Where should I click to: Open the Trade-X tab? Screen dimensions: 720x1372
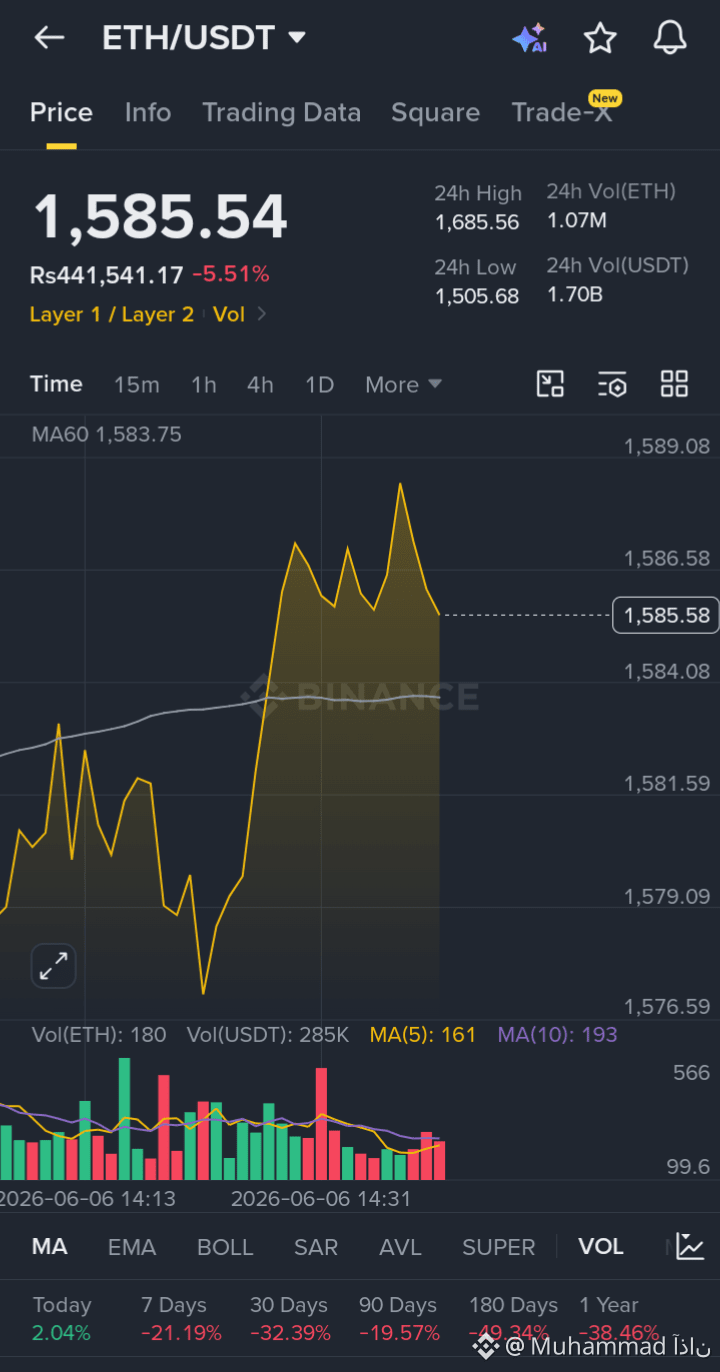(x=562, y=113)
